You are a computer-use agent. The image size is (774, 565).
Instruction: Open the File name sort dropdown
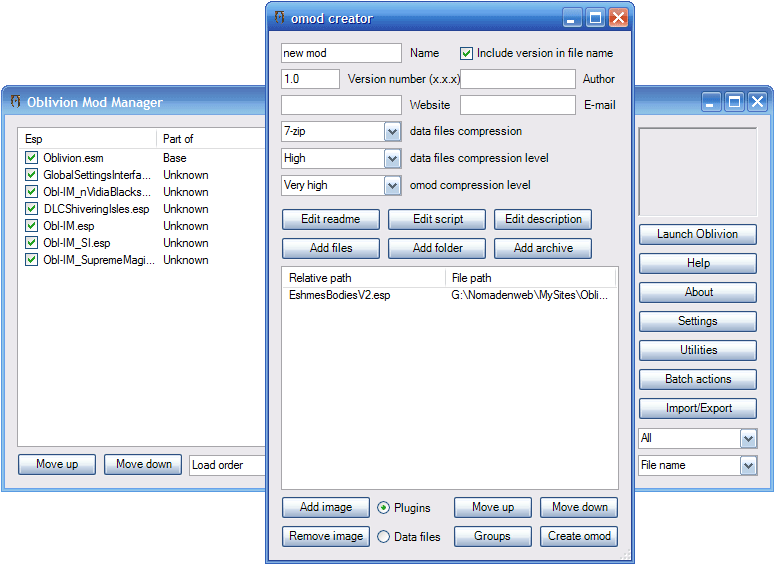point(748,465)
